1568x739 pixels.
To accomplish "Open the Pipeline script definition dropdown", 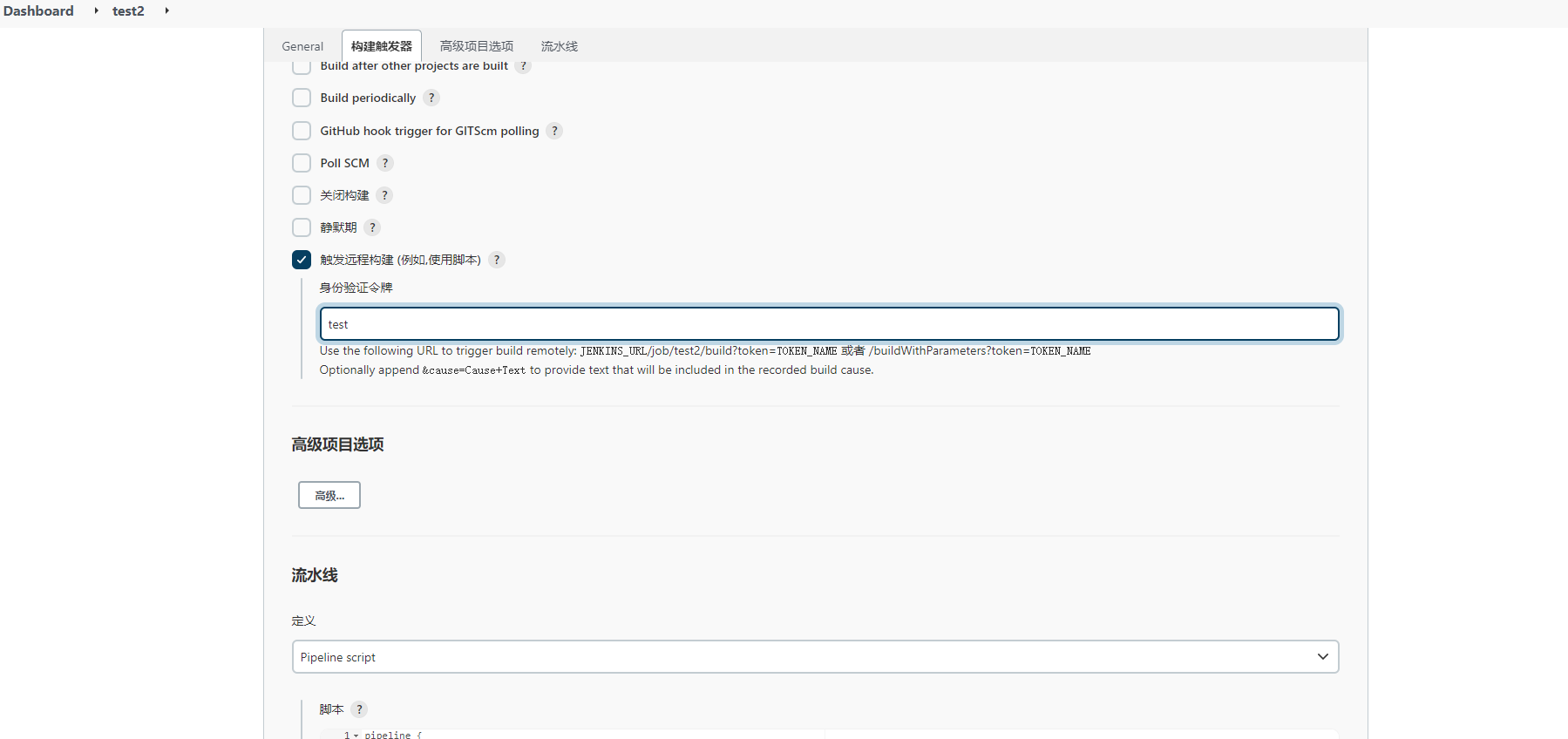I will (x=815, y=657).
